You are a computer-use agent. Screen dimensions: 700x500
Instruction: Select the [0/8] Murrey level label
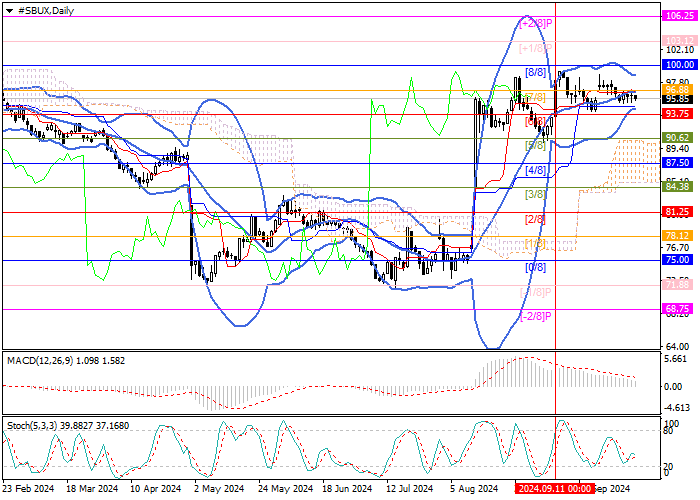535,267
